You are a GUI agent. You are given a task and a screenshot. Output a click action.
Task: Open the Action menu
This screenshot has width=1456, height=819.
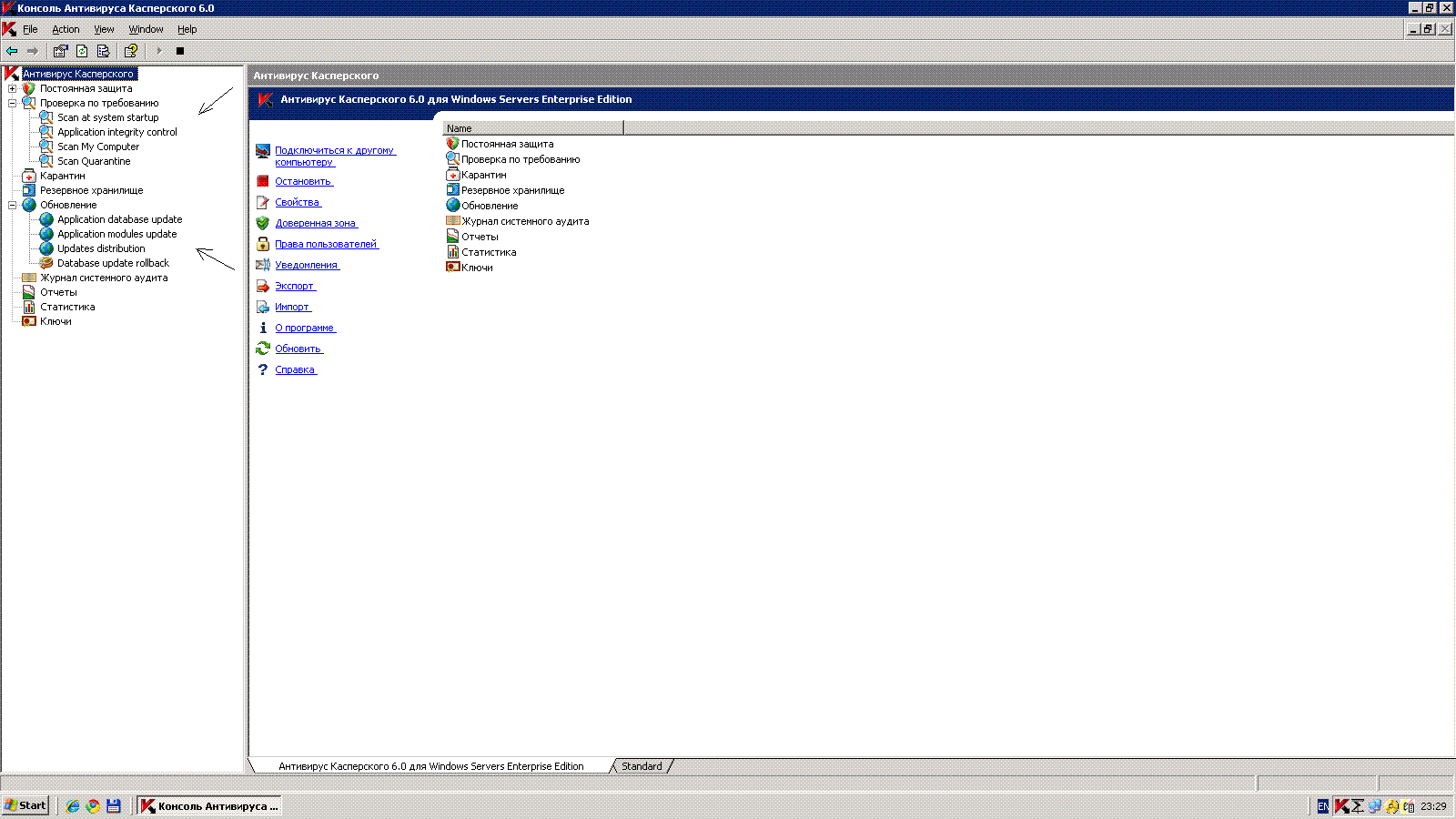pos(66,29)
